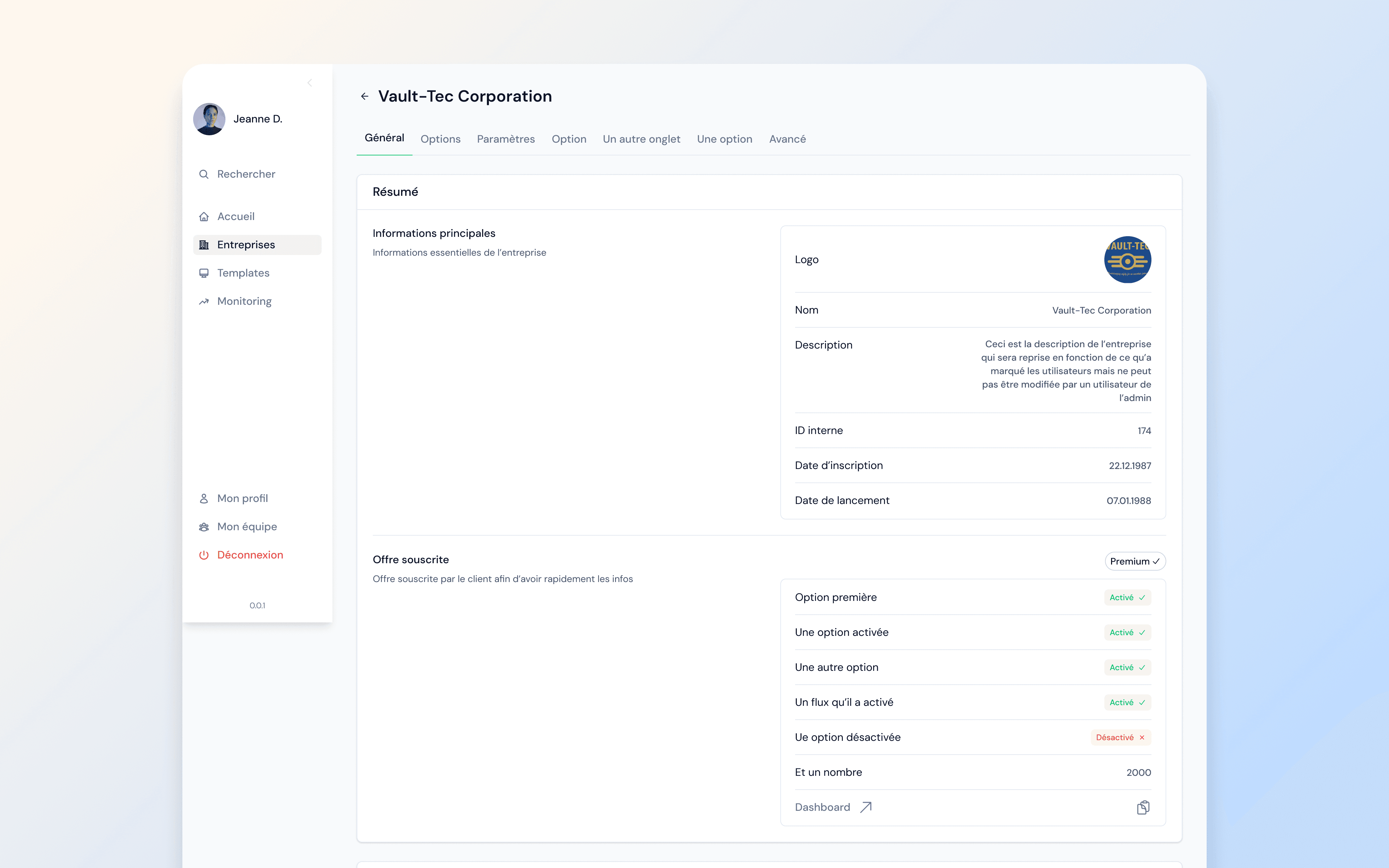Click the Déconnexion power icon
The image size is (1389, 868).
[204, 555]
